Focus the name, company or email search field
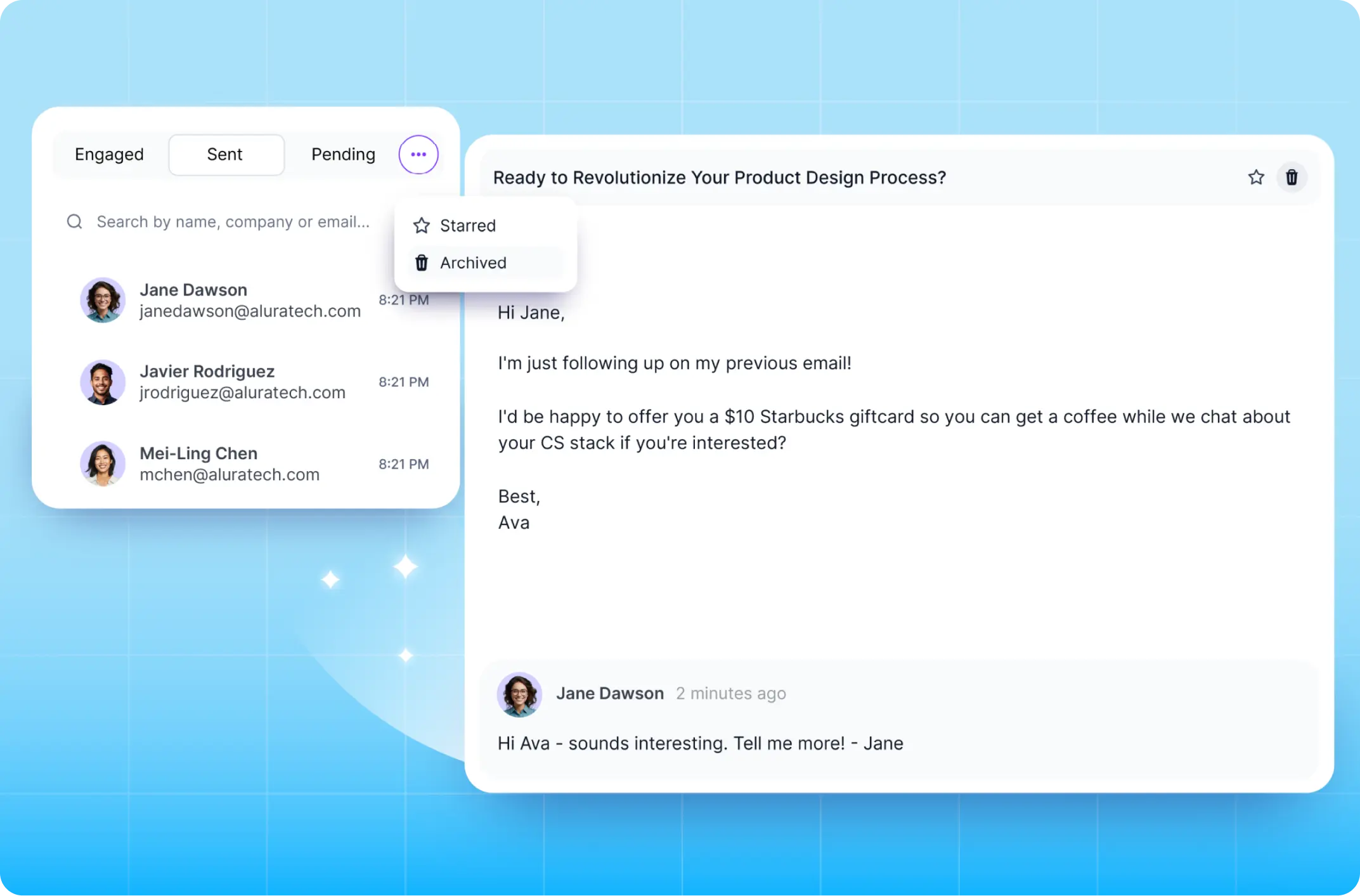Viewport: 1360px width, 896px height. tap(233, 221)
